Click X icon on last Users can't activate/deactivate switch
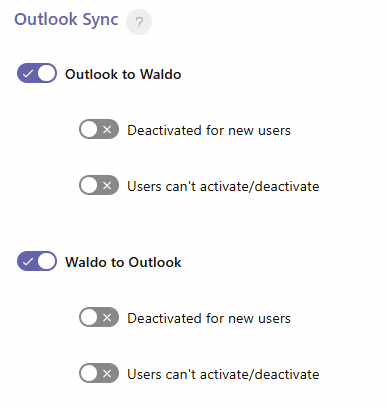387x408 pixels. 107,373
